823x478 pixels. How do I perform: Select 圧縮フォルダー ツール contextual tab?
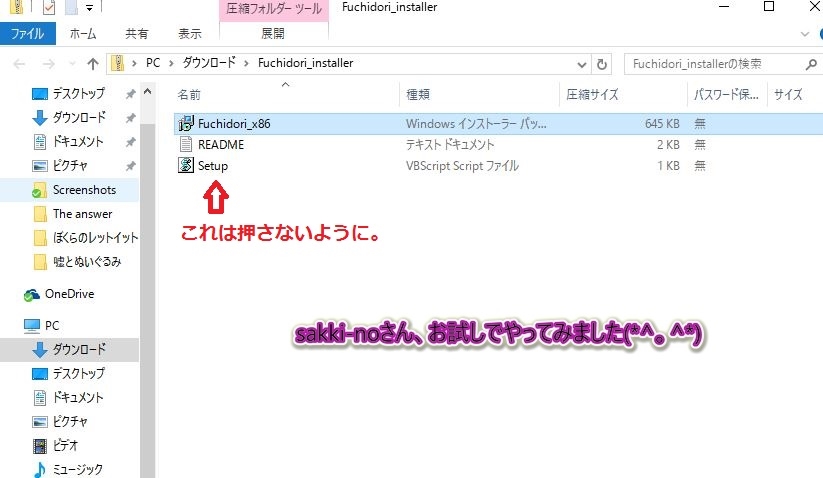[273, 9]
